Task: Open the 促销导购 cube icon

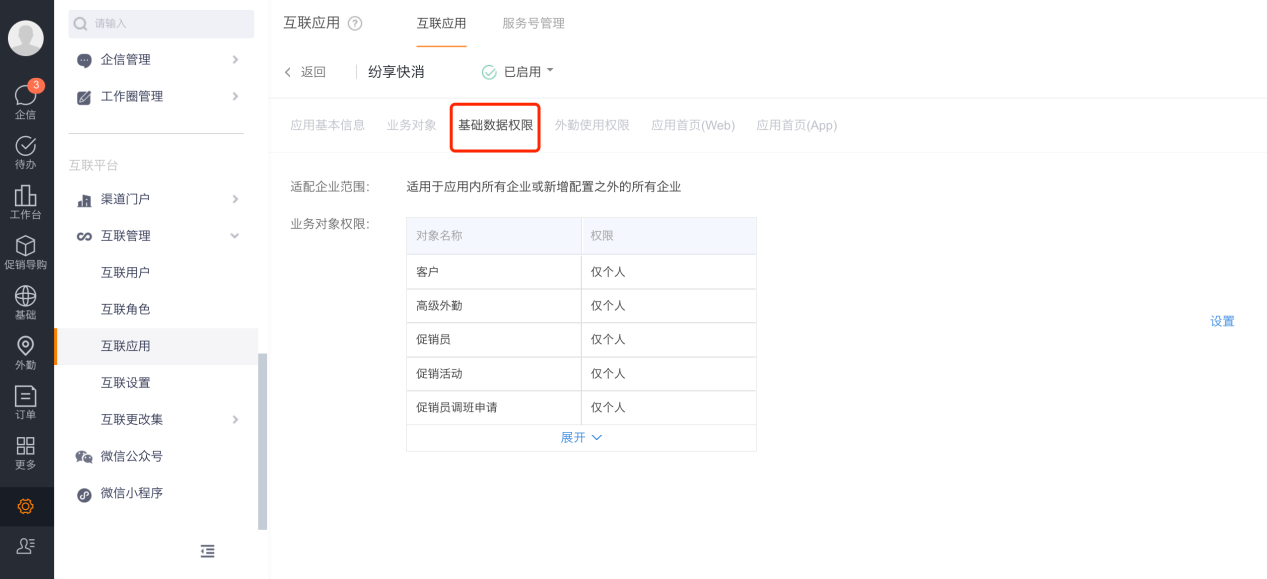Action: coord(26,245)
